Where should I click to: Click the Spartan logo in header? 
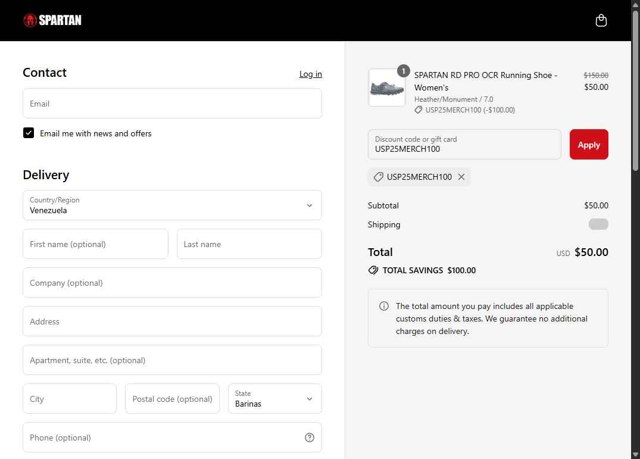click(x=53, y=20)
